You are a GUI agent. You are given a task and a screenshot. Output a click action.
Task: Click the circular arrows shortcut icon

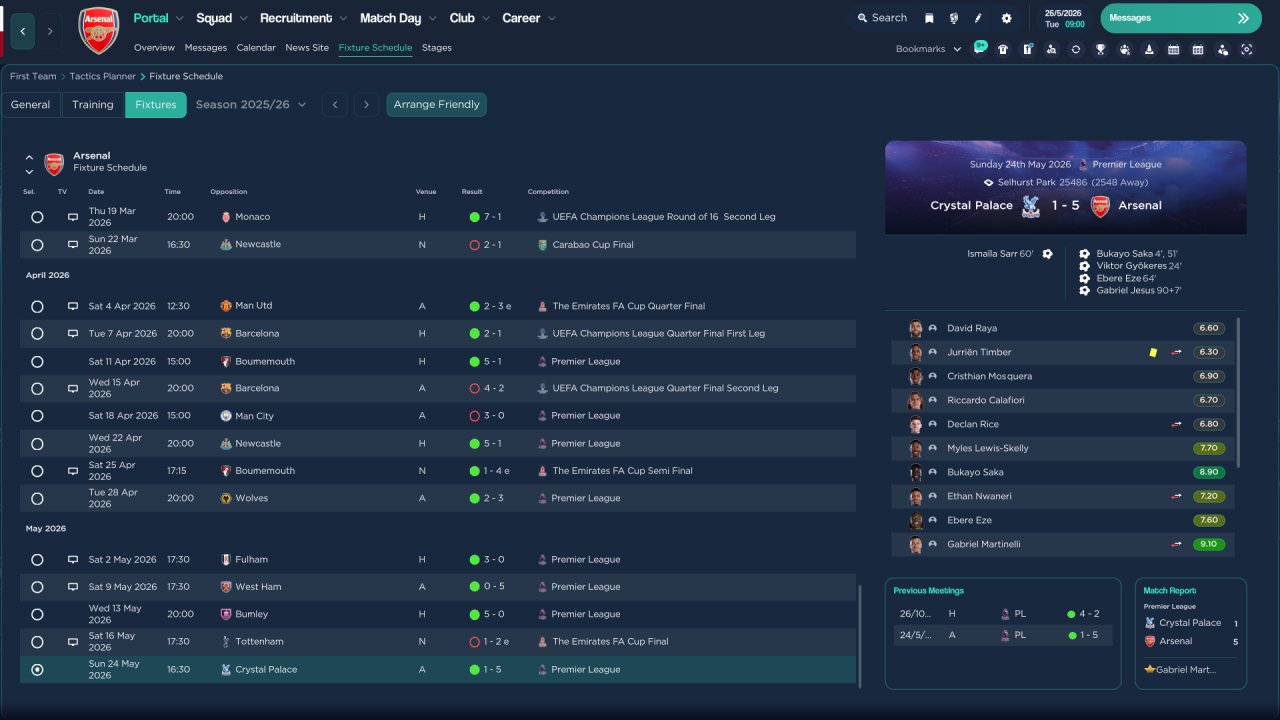coord(1076,49)
